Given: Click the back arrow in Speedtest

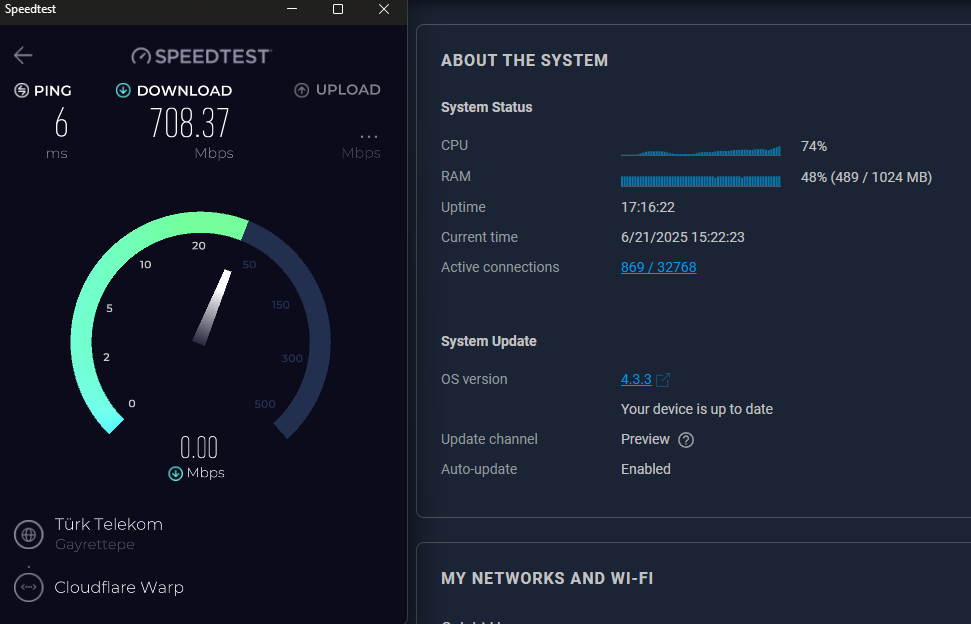Looking at the screenshot, I should coord(22,55).
